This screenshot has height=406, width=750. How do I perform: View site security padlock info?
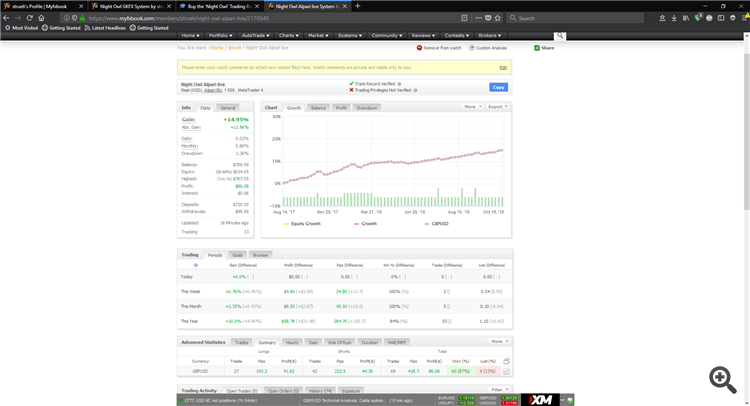pos(82,18)
